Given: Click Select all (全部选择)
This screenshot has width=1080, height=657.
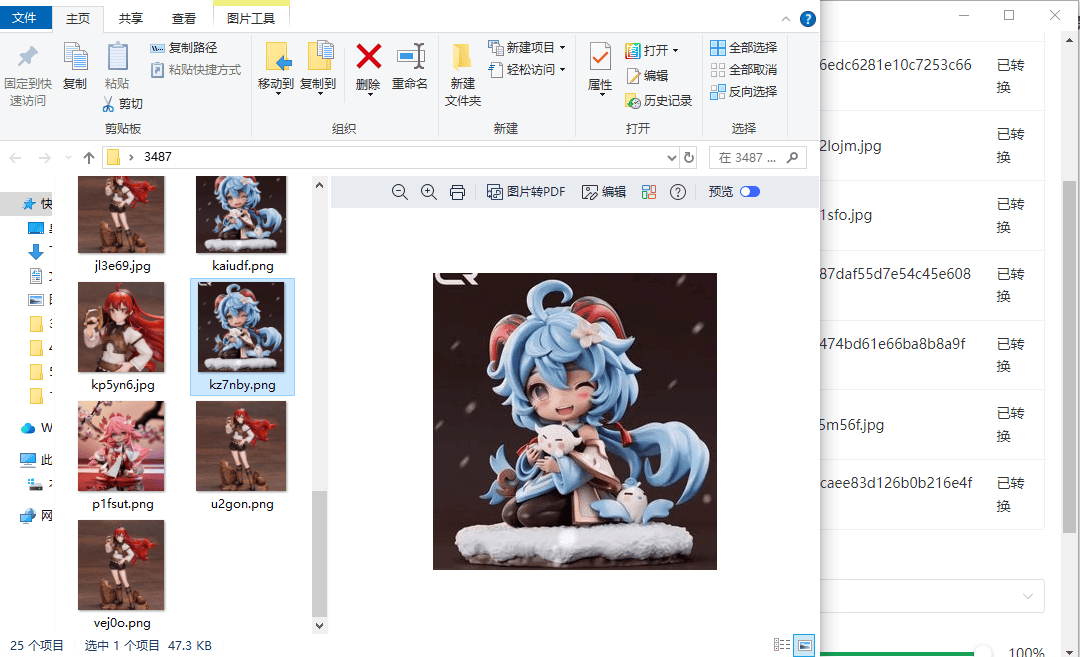Looking at the screenshot, I should [x=743, y=48].
